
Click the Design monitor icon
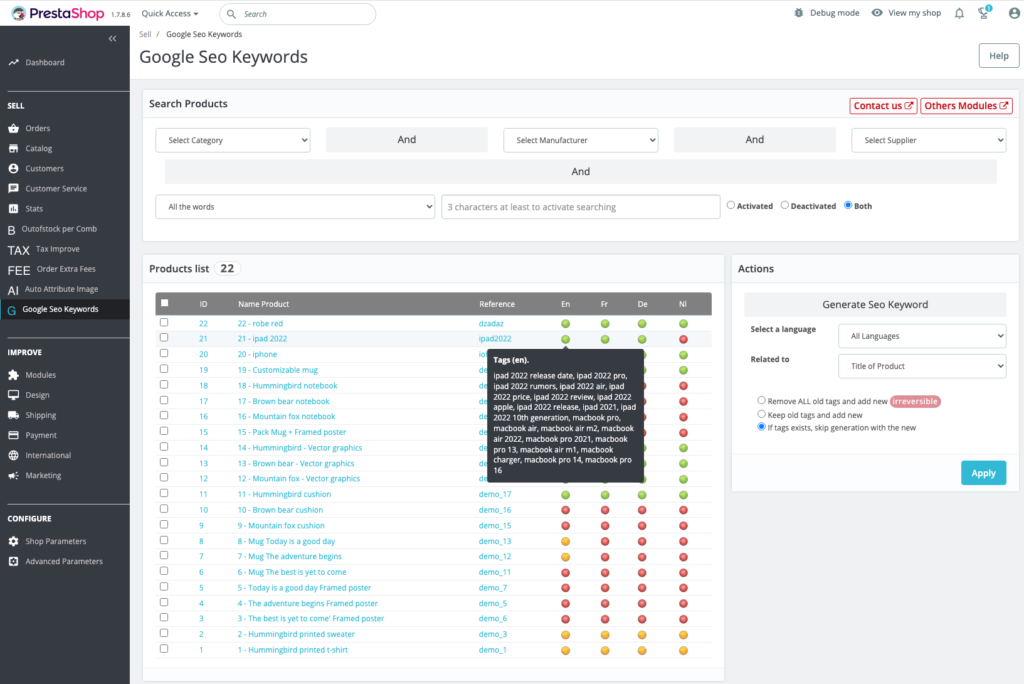point(13,395)
